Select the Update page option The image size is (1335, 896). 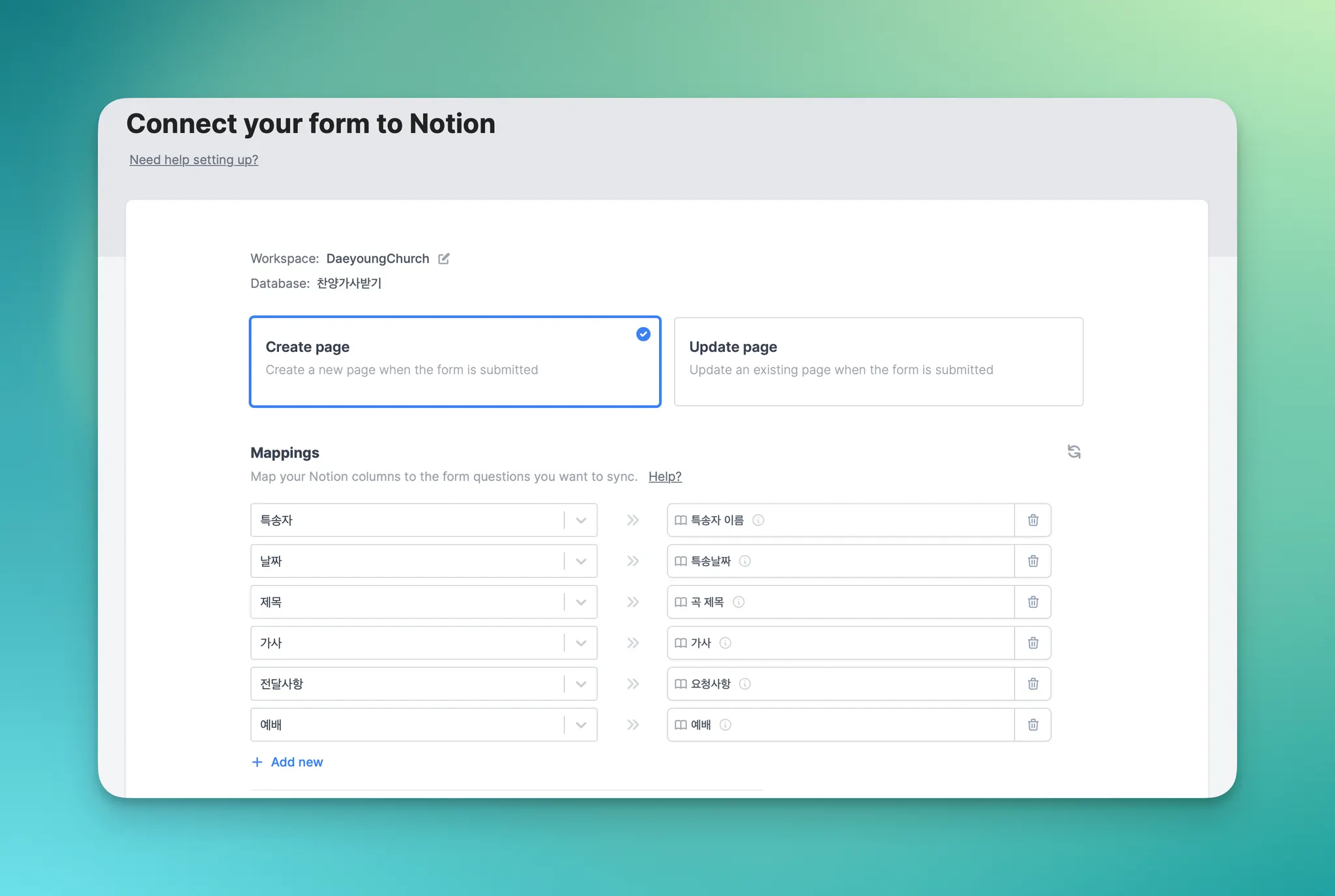pyautogui.click(x=878, y=362)
